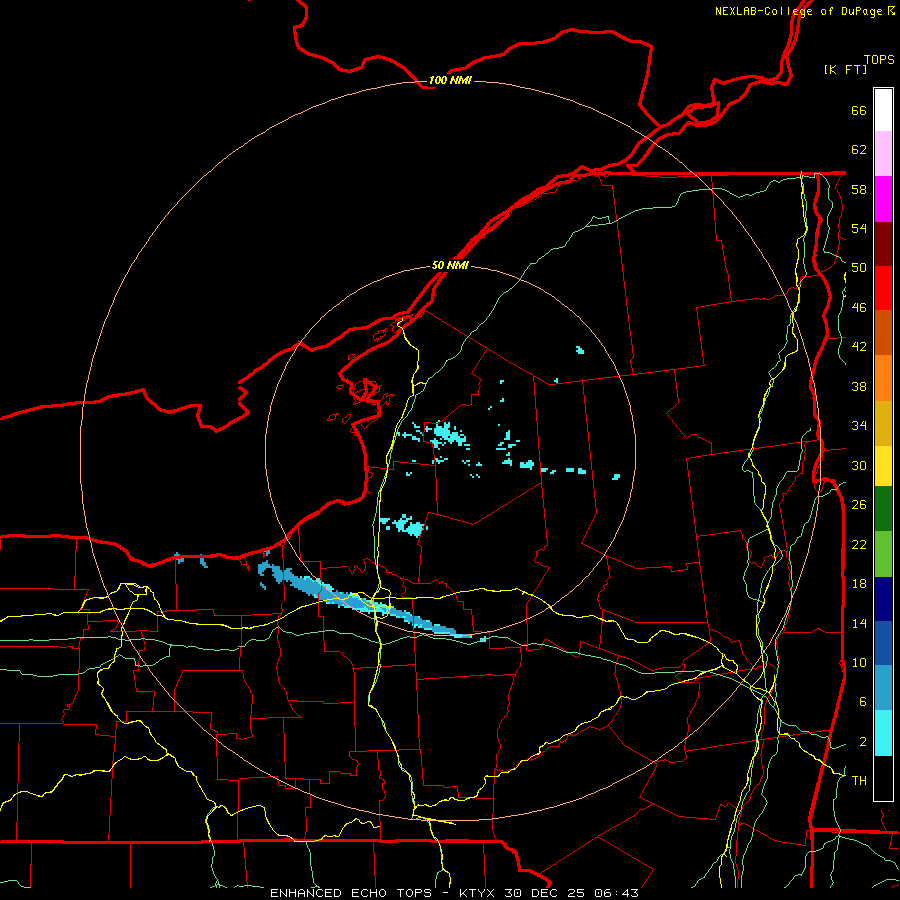Click the 46 legend label
The width and height of the screenshot is (900, 900).
click(x=859, y=307)
